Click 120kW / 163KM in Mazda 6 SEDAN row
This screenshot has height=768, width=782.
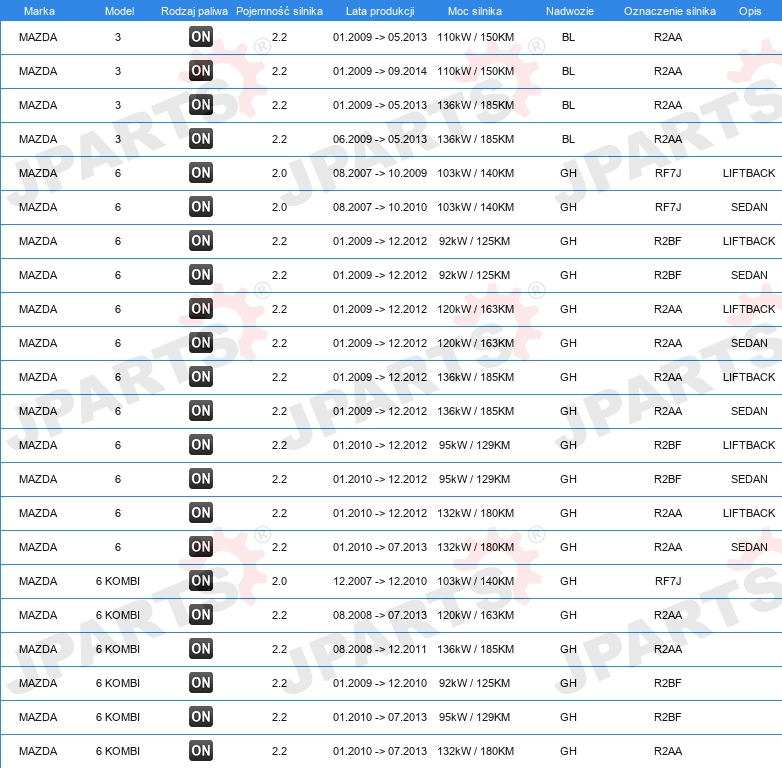click(x=475, y=343)
